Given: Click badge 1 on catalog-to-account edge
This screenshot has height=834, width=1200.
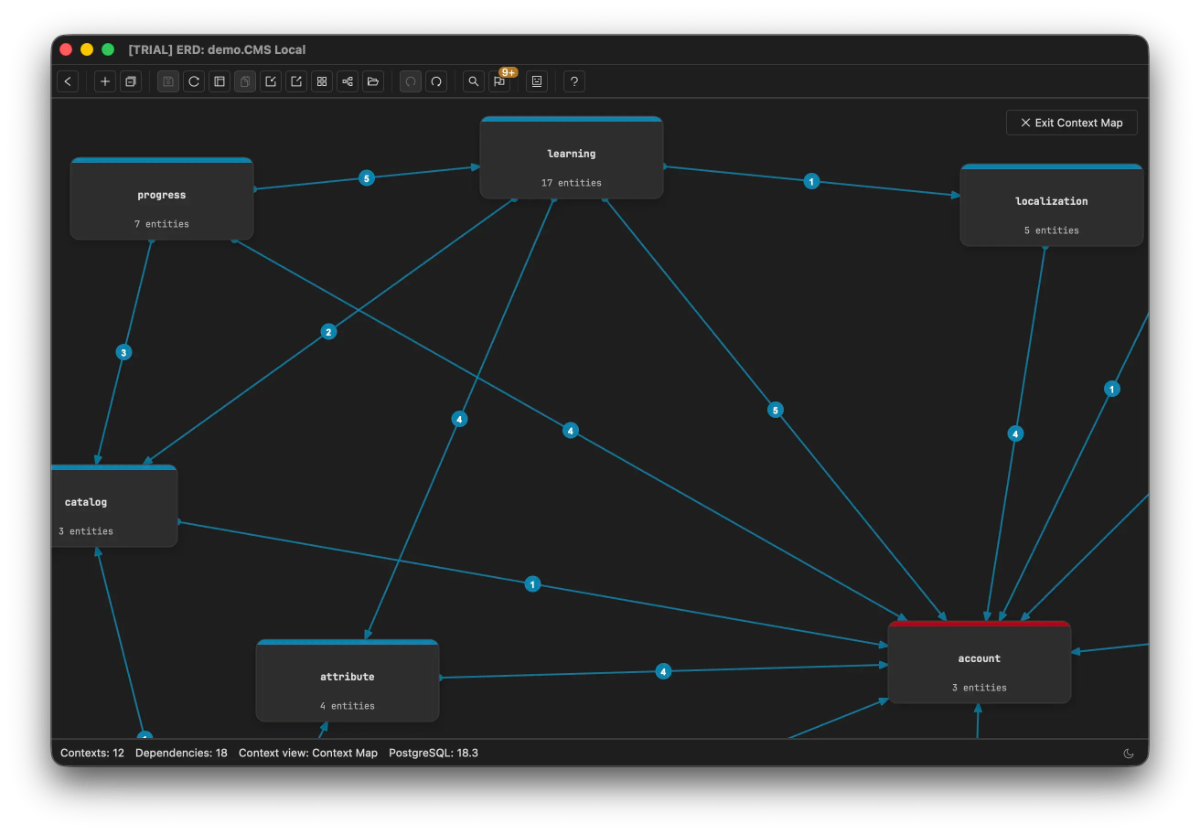Looking at the screenshot, I should [533, 584].
